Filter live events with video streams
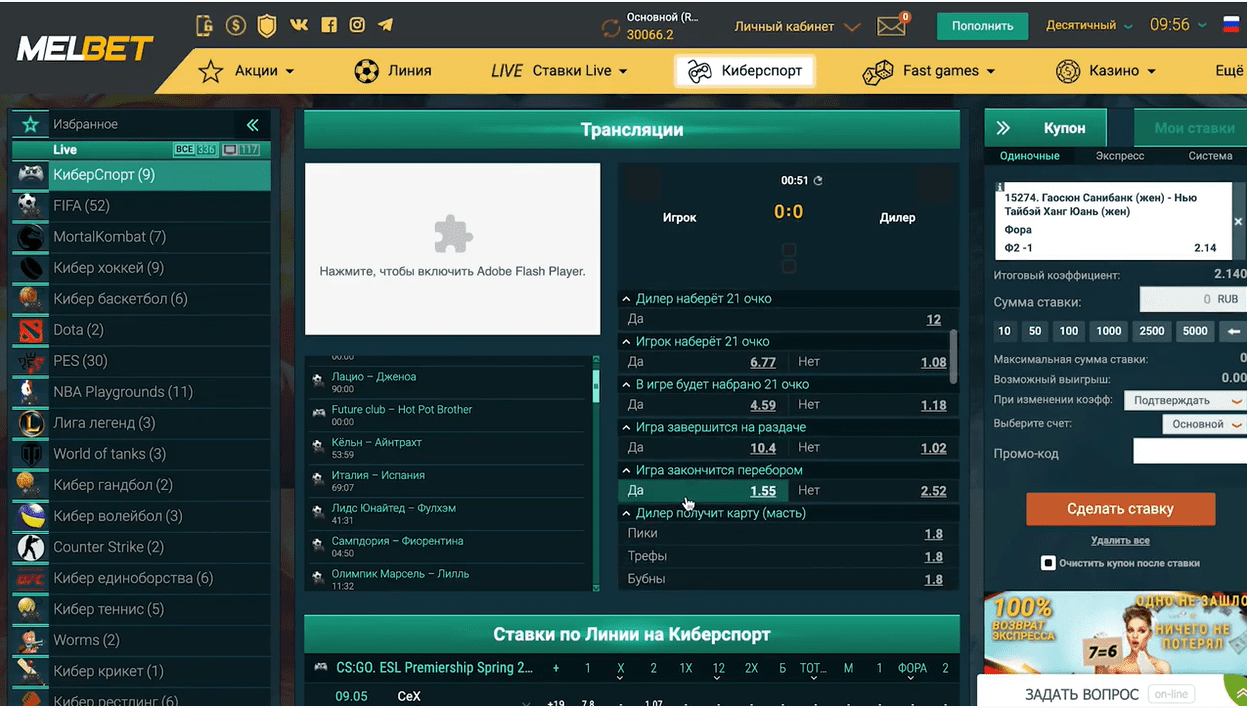The image size is (1247, 708). pyautogui.click(x=240, y=150)
